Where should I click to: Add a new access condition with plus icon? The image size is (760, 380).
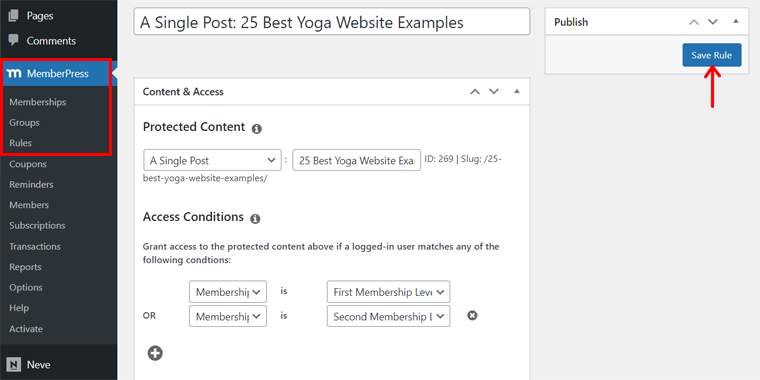[155, 353]
